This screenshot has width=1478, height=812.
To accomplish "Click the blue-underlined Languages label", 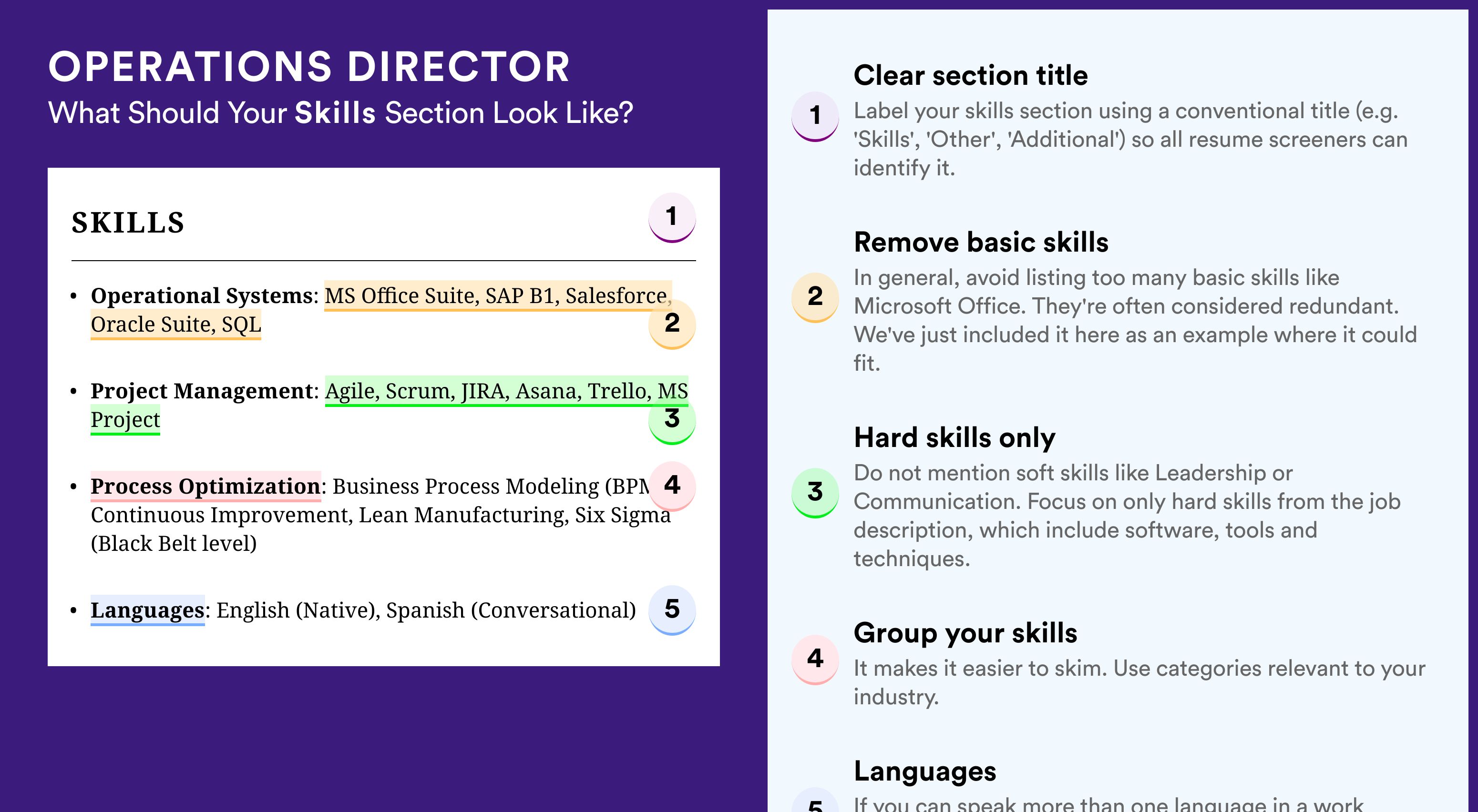I will coord(147,610).
